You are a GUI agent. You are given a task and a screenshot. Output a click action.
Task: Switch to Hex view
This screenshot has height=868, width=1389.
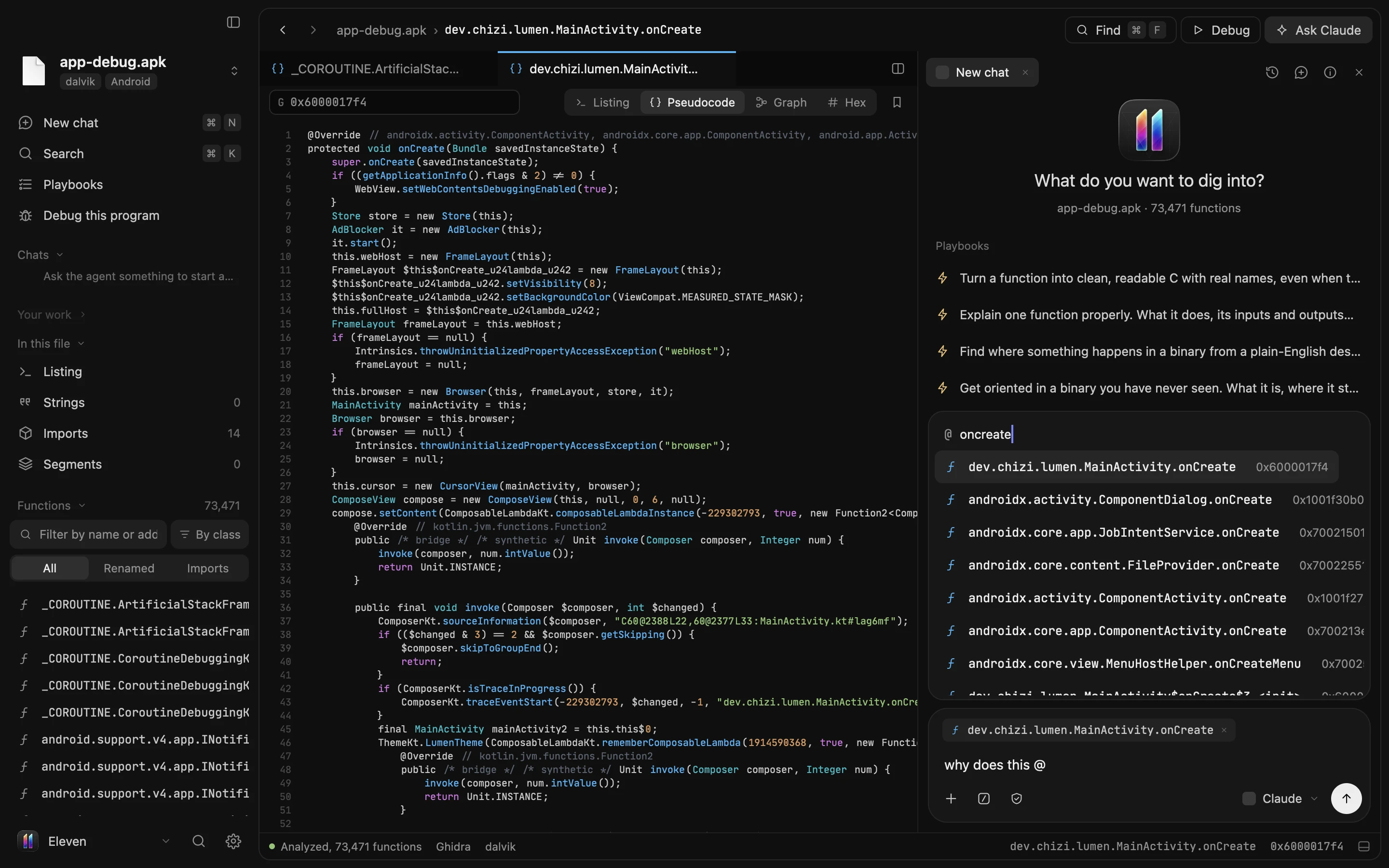(846, 102)
